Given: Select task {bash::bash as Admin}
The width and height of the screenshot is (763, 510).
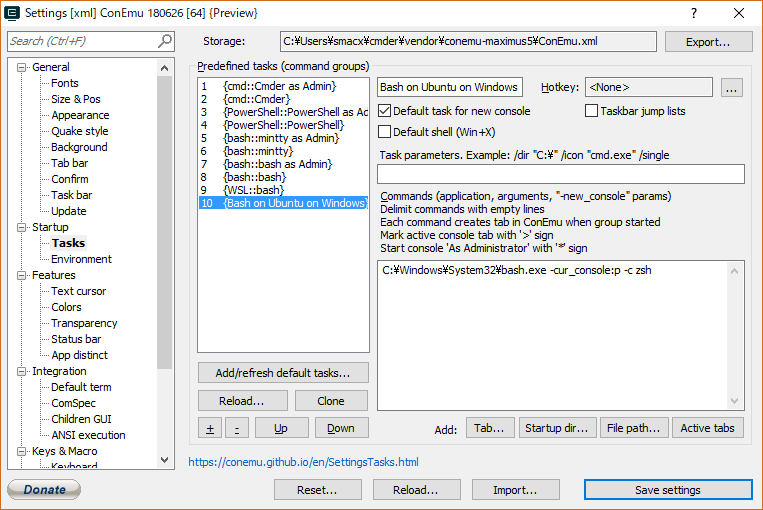Looking at the screenshot, I should coord(283,164).
